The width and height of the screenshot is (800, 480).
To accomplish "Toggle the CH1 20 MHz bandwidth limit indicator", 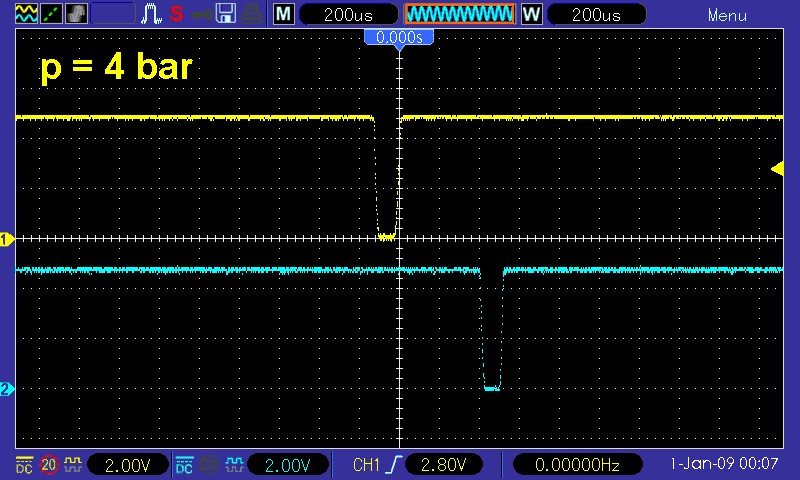I will click(48, 465).
